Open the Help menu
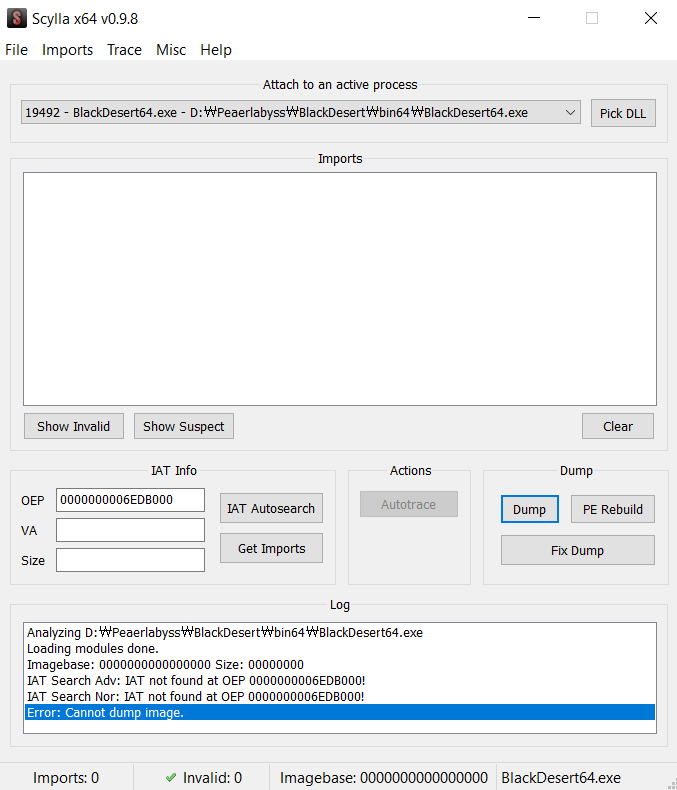Screen dimensions: 677x790 [x=216, y=50]
